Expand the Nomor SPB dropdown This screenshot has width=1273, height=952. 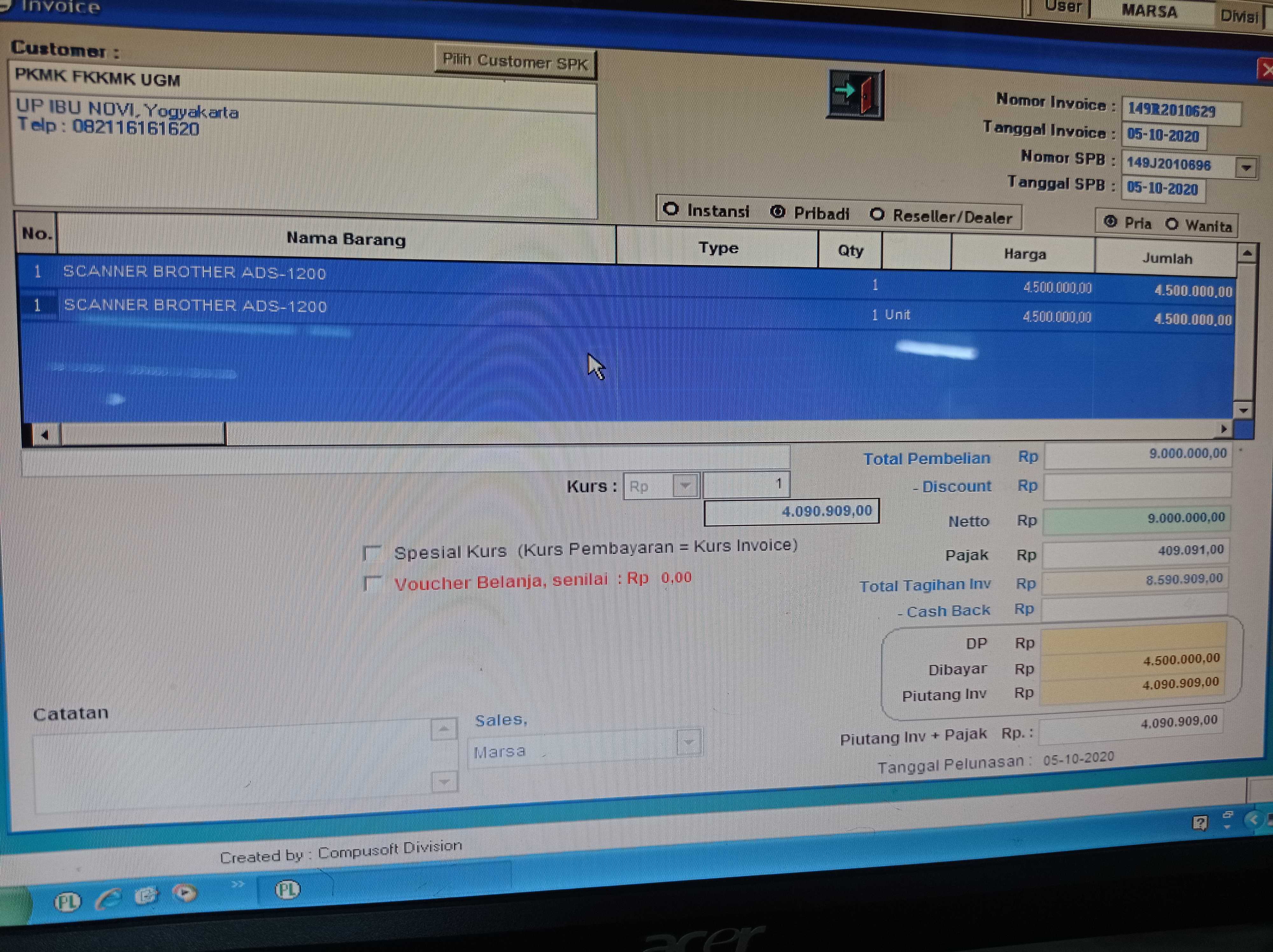tap(1246, 168)
